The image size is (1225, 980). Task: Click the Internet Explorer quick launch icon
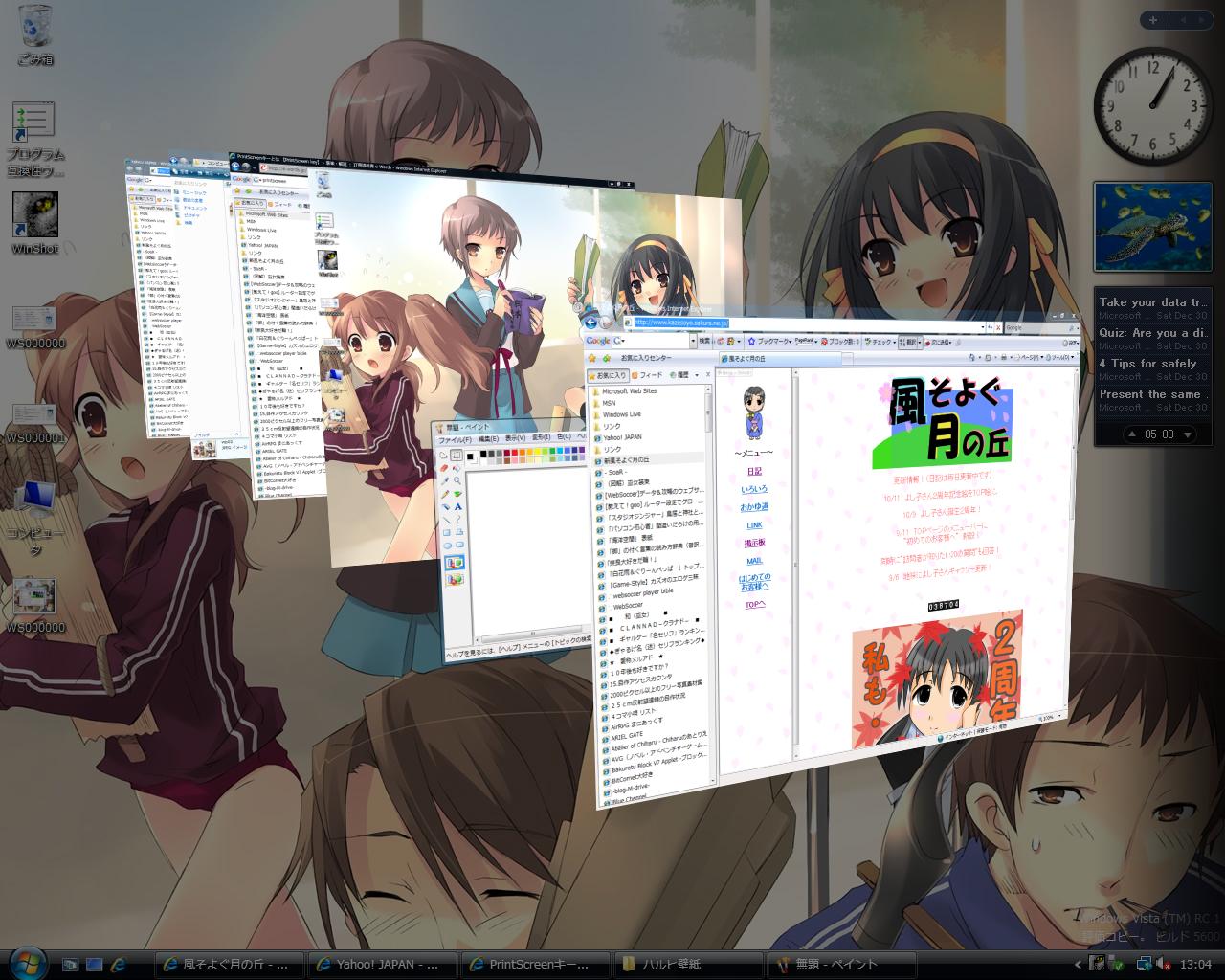pyautogui.click(x=118, y=964)
